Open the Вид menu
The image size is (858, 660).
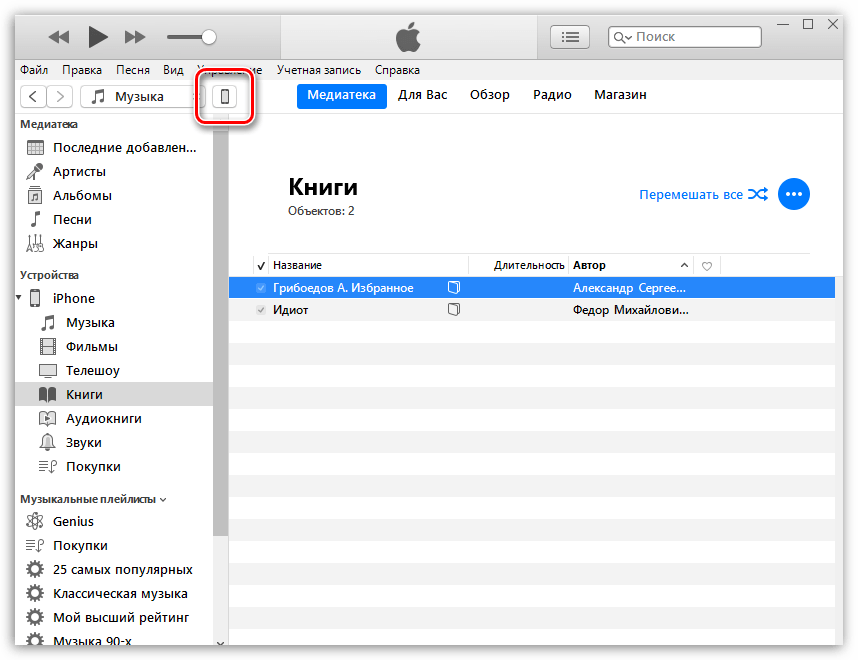[x=173, y=70]
